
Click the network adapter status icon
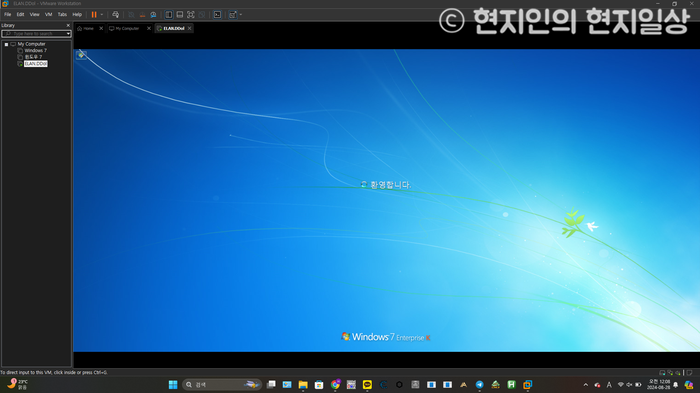(670, 372)
